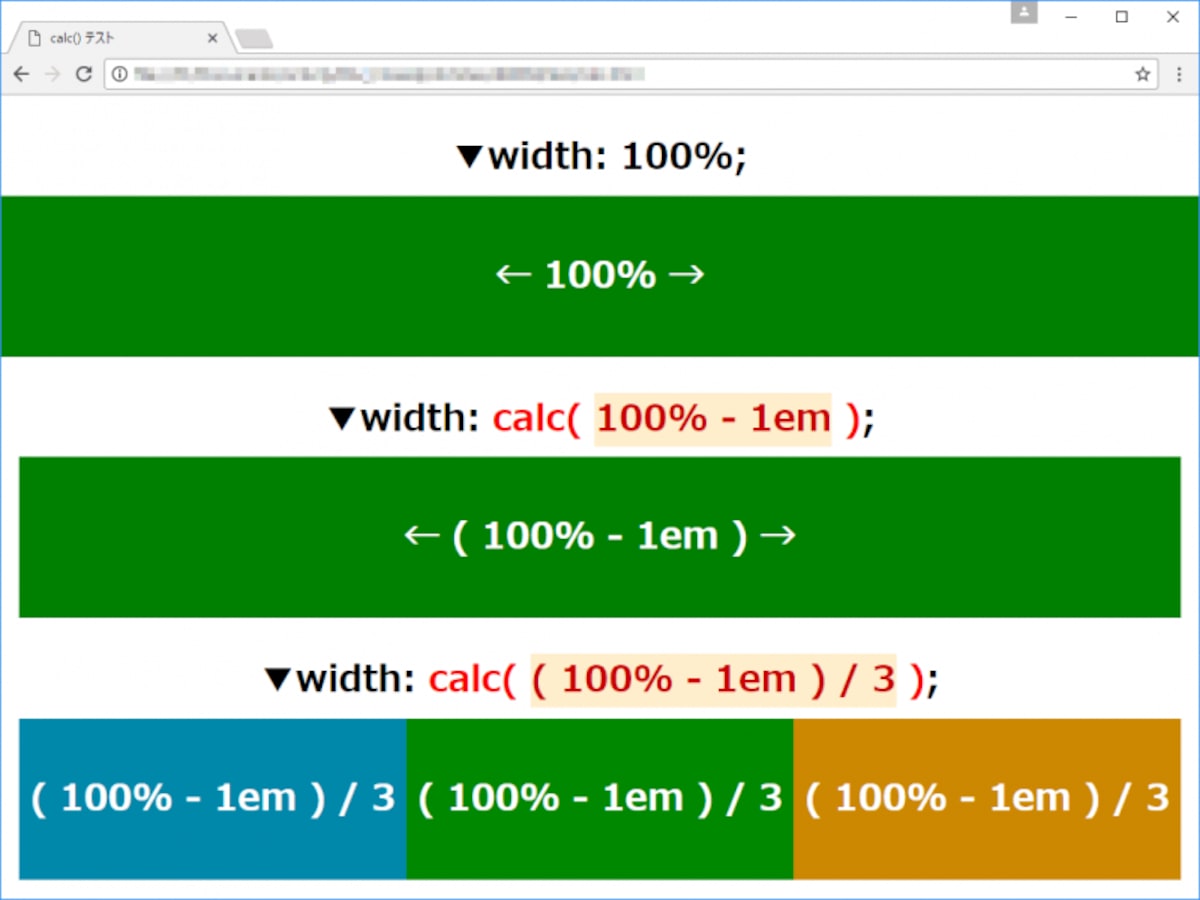
Task: Click the highlighted "( 100% - 1em ) / 3" heading code
Action: pyautogui.click(x=713, y=680)
